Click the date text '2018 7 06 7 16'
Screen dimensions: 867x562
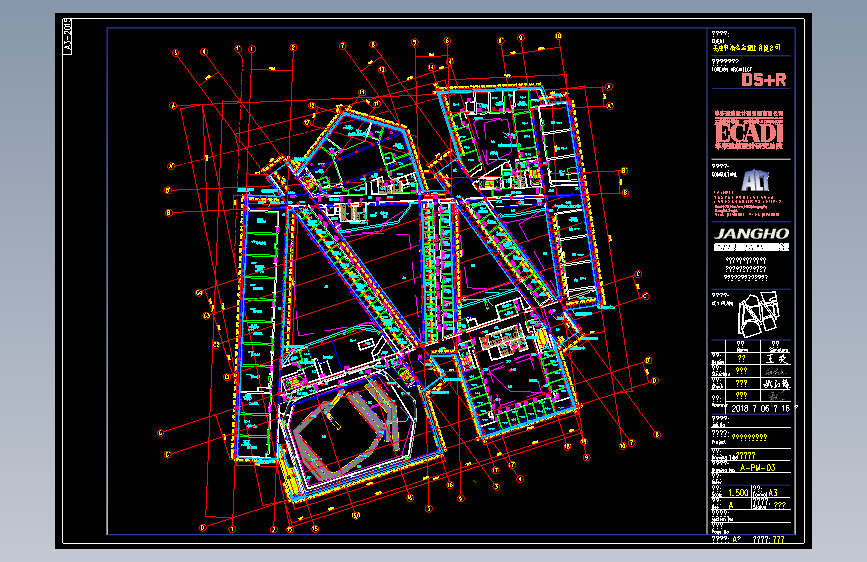pos(760,408)
